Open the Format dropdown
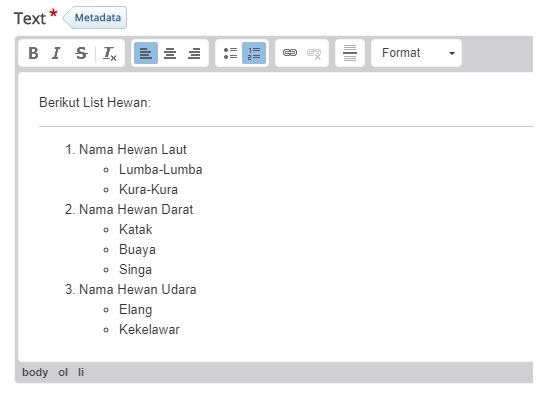The height and width of the screenshot is (396, 539). click(417, 53)
